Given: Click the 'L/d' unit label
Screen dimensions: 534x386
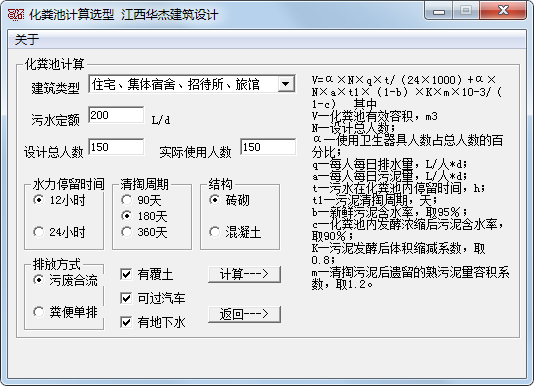Looking at the screenshot, I should tap(161, 120).
